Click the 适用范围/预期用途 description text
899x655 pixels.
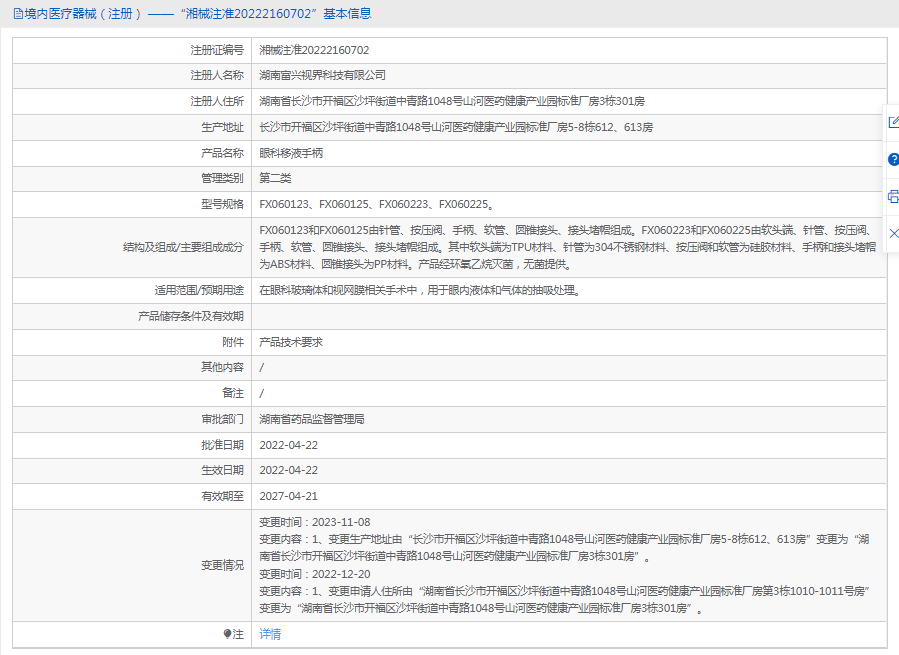click(419, 291)
